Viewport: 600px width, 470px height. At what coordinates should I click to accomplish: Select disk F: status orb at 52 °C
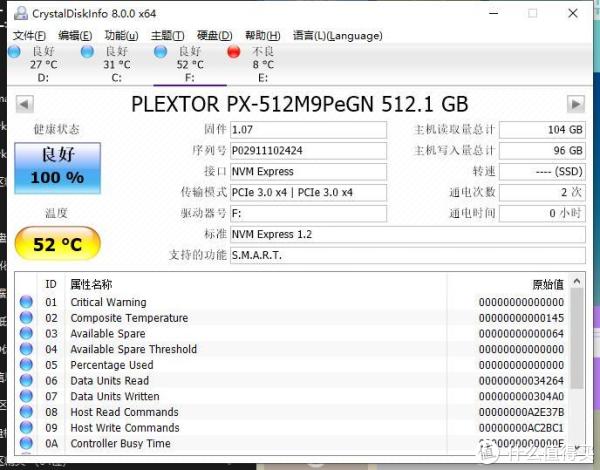pyautogui.click(x=160, y=52)
